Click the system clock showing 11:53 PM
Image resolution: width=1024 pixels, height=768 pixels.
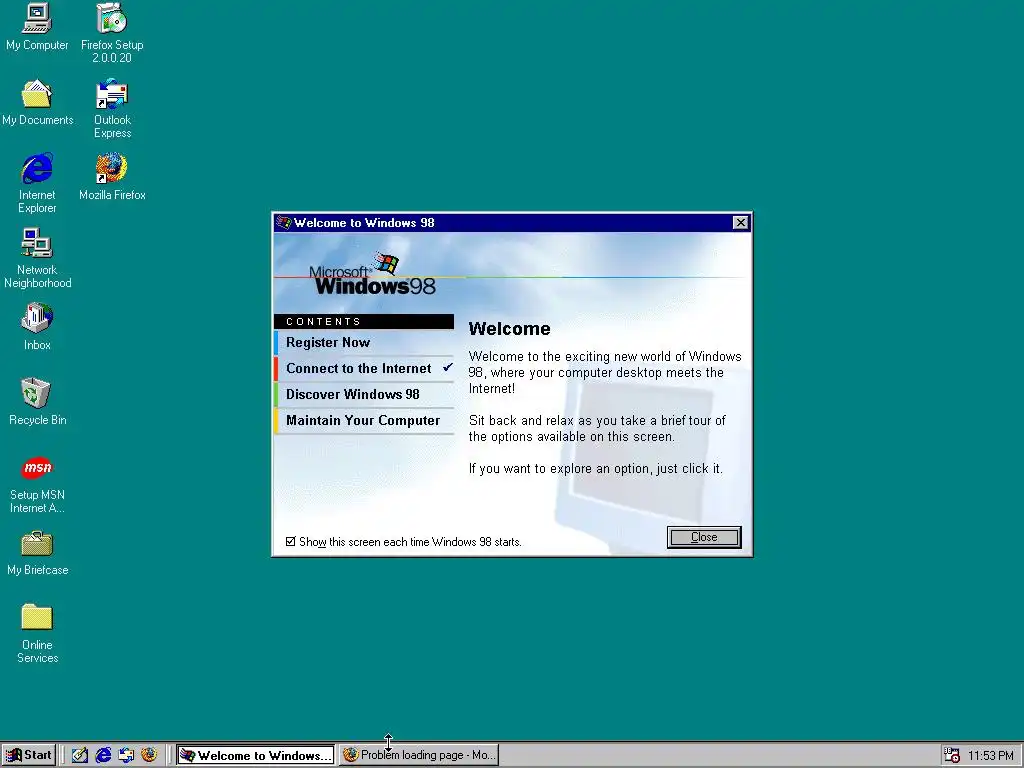coord(991,756)
